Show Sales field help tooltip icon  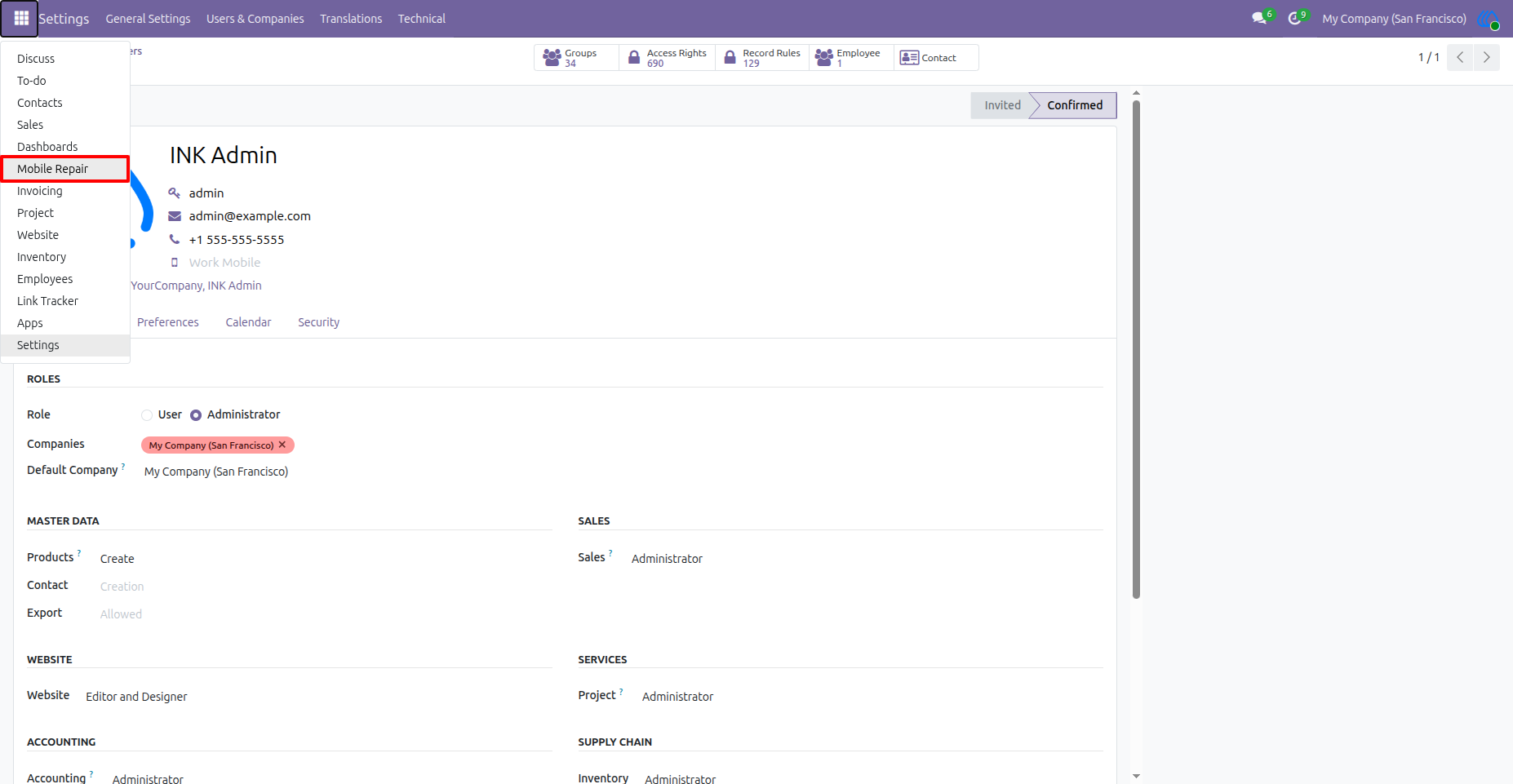click(610, 552)
